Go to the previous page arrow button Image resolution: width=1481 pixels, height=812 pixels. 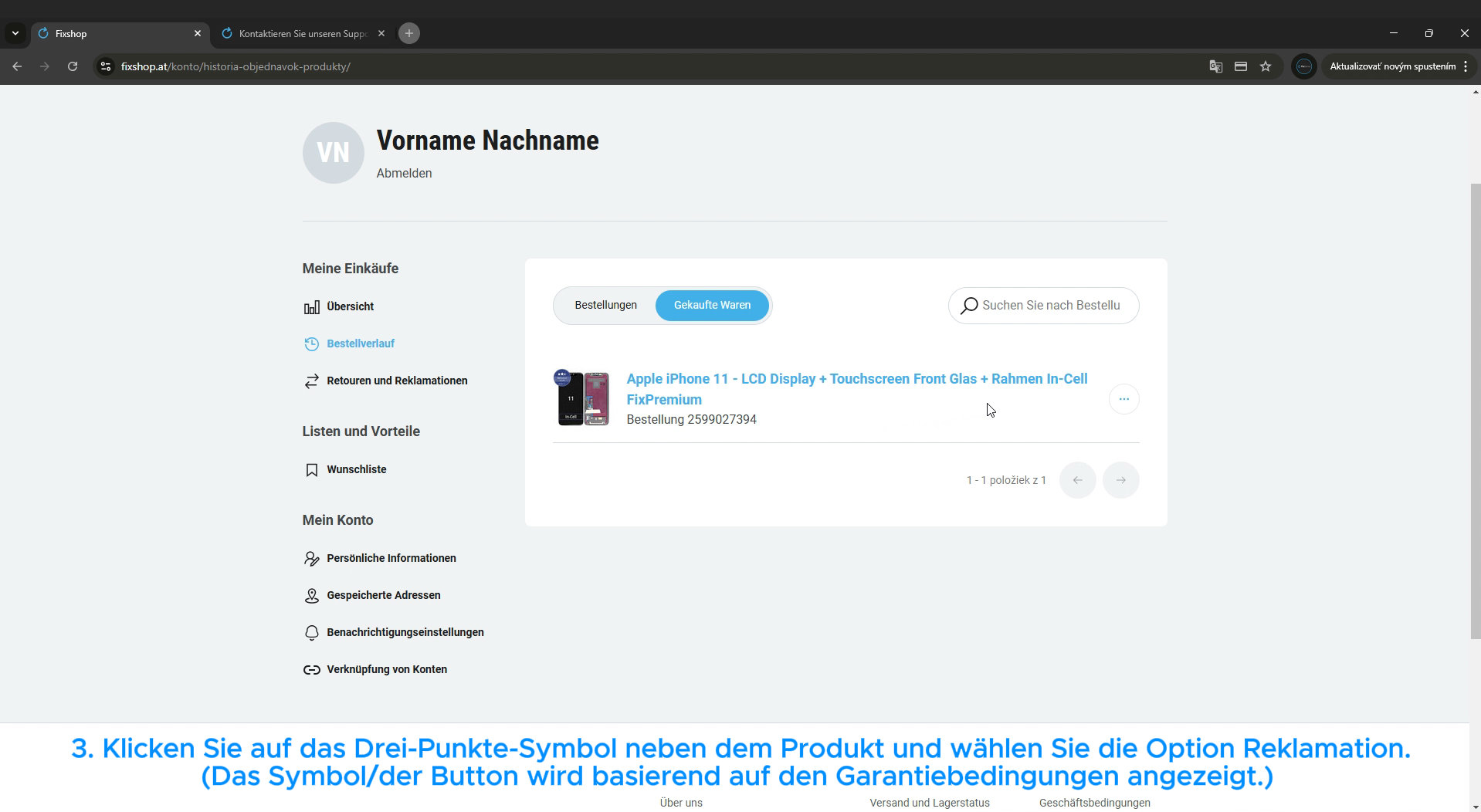(1077, 480)
